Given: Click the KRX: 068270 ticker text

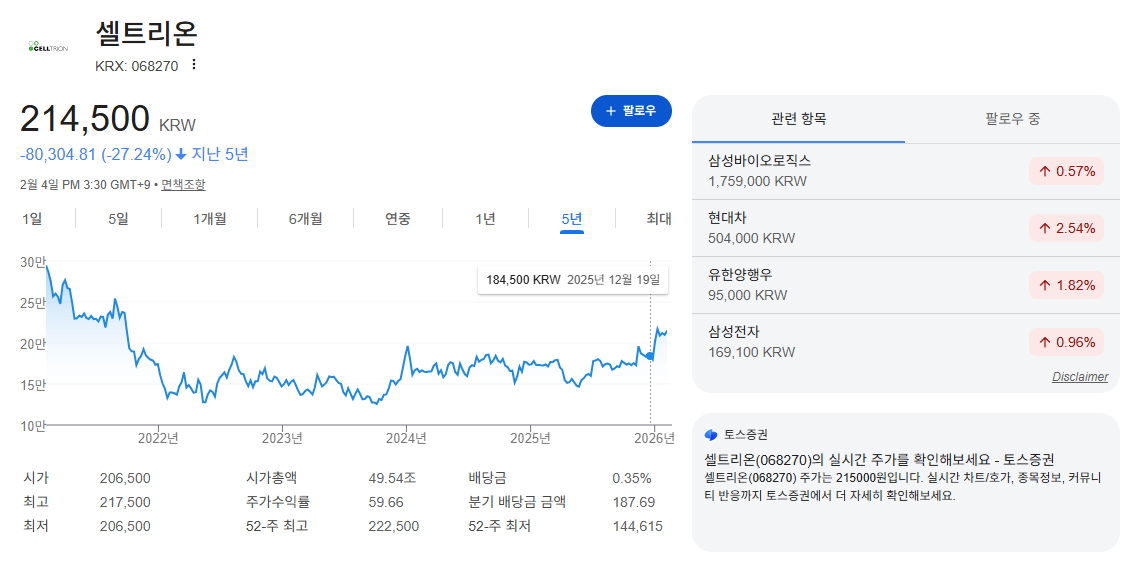Looking at the screenshot, I should tap(136, 66).
